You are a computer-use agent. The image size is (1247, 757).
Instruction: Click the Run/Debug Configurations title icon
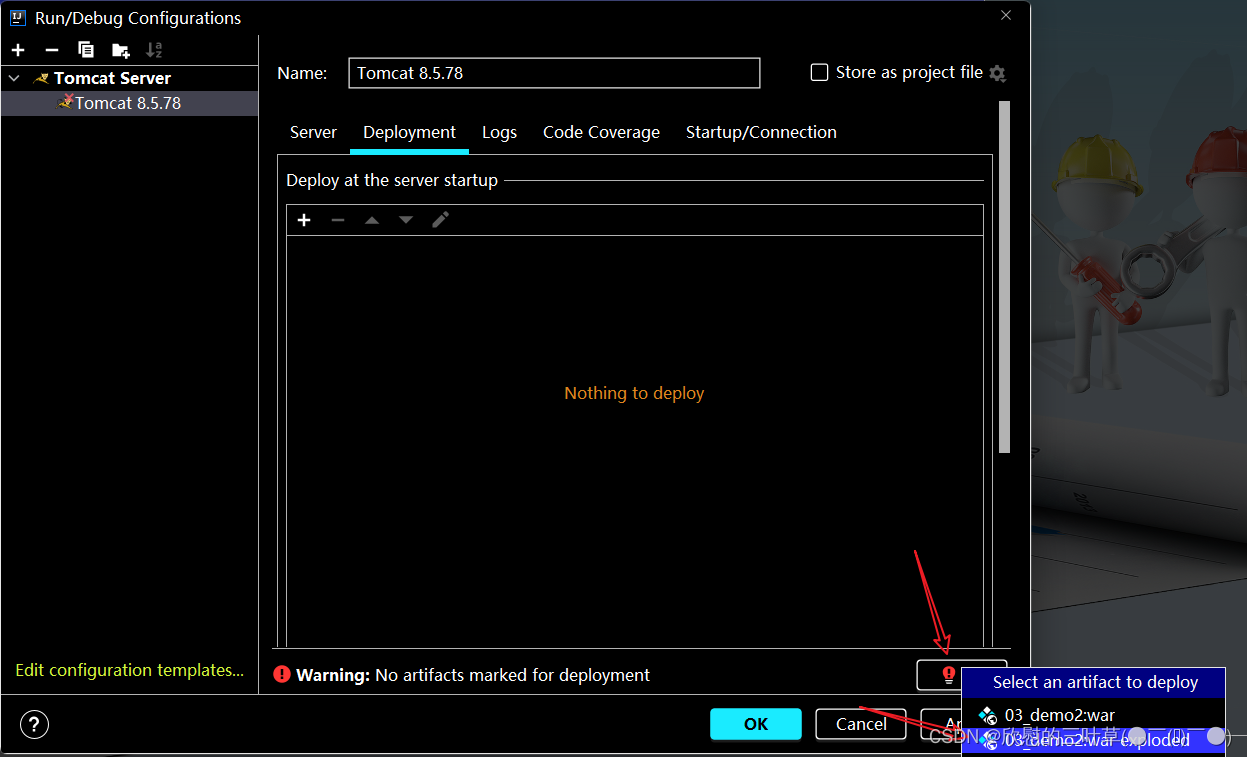(18, 17)
